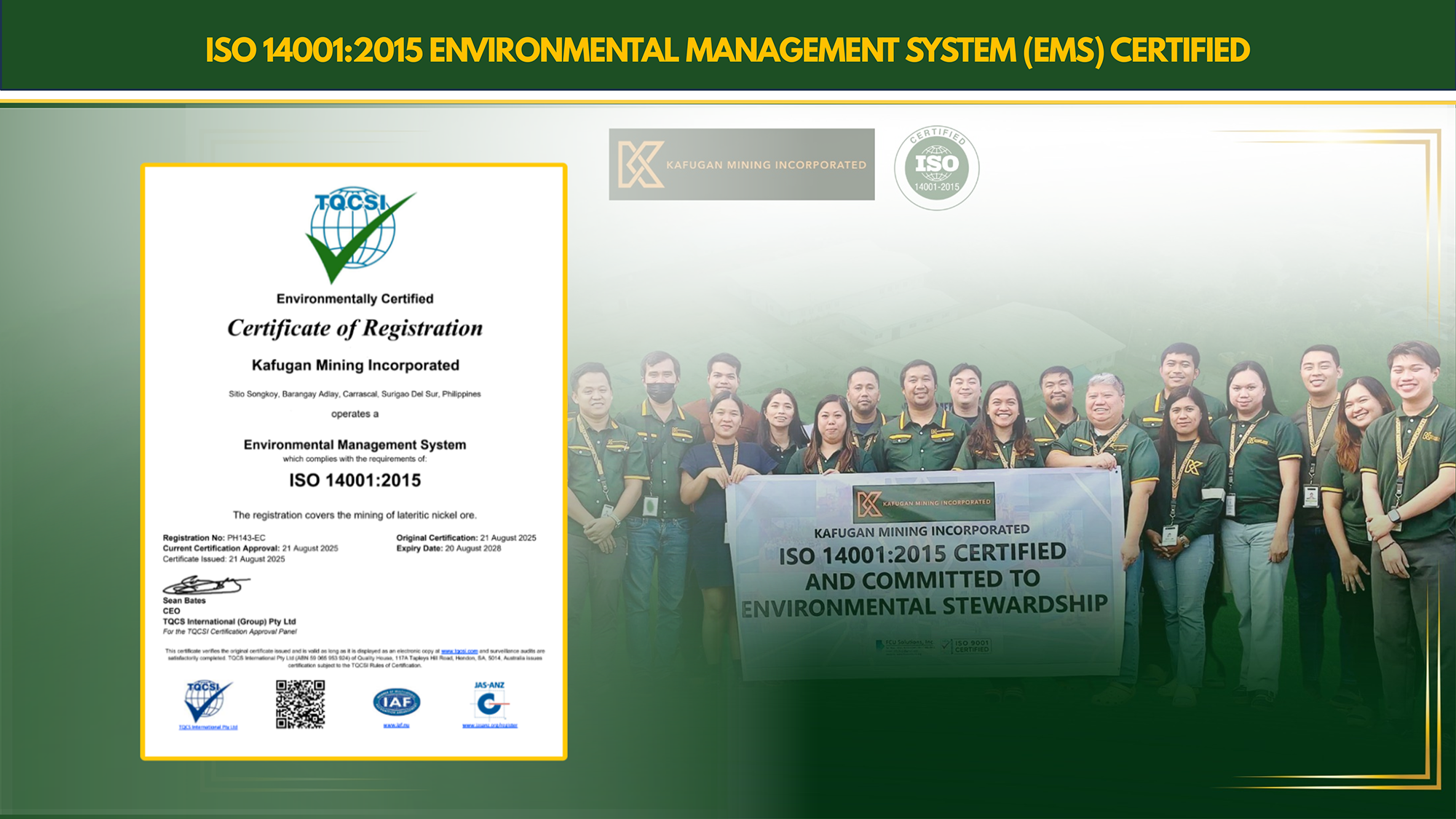The height and width of the screenshot is (819, 1456).
Task: Click 'which complies with the requirements of:'
Action: pyautogui.click(x=355, y=459)
